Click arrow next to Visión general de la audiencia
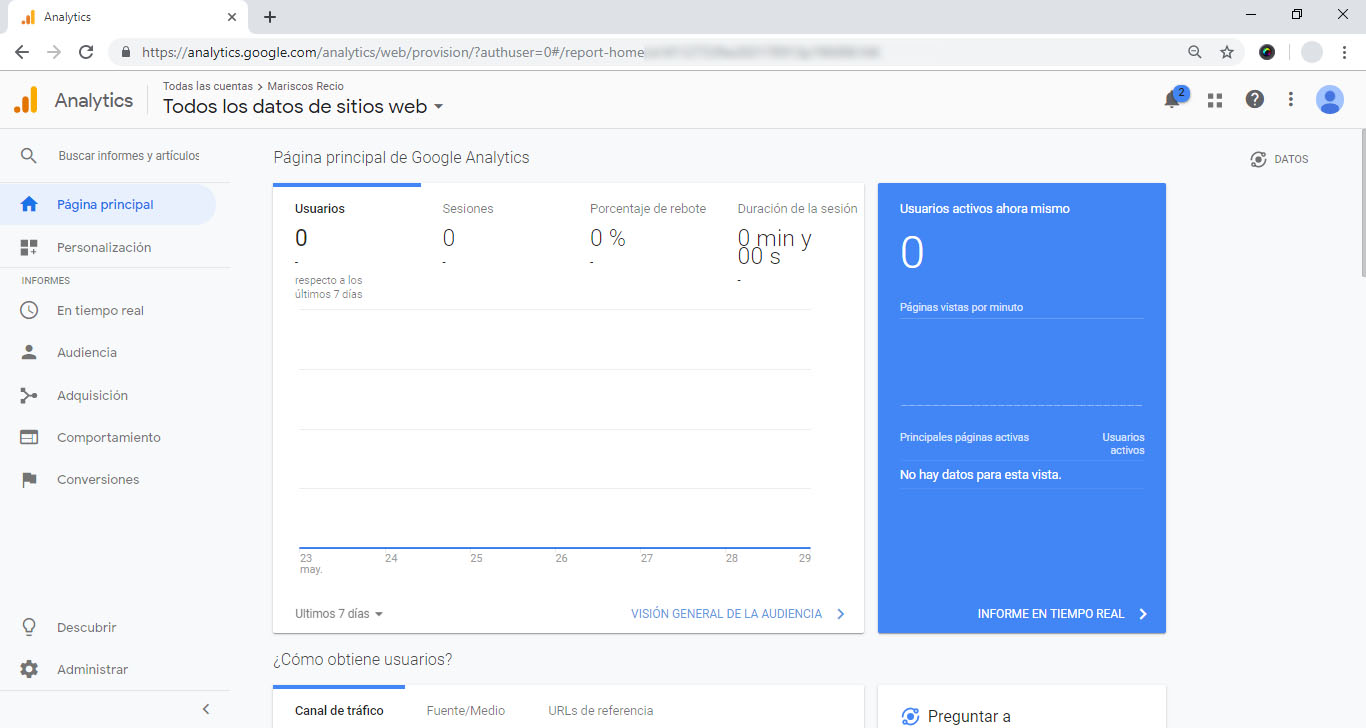The width and height of the screenshot is (1366, 728). (840, 614)
